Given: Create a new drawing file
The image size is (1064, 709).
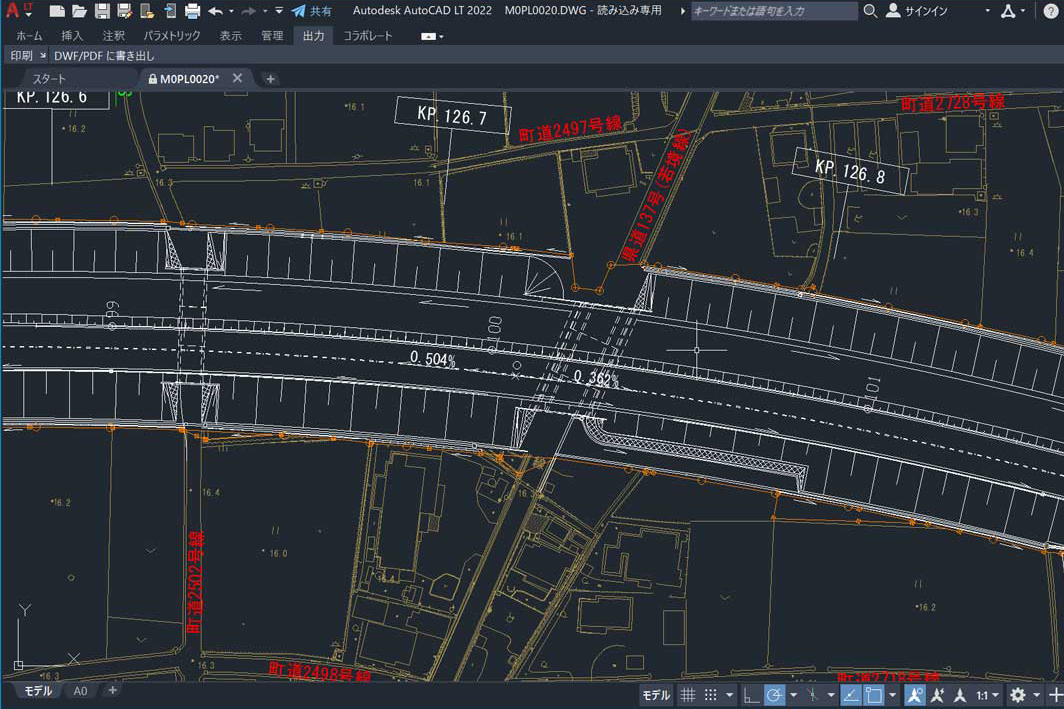Looking at the screenshot, I should pyautogui.click(x=57, y=9).
